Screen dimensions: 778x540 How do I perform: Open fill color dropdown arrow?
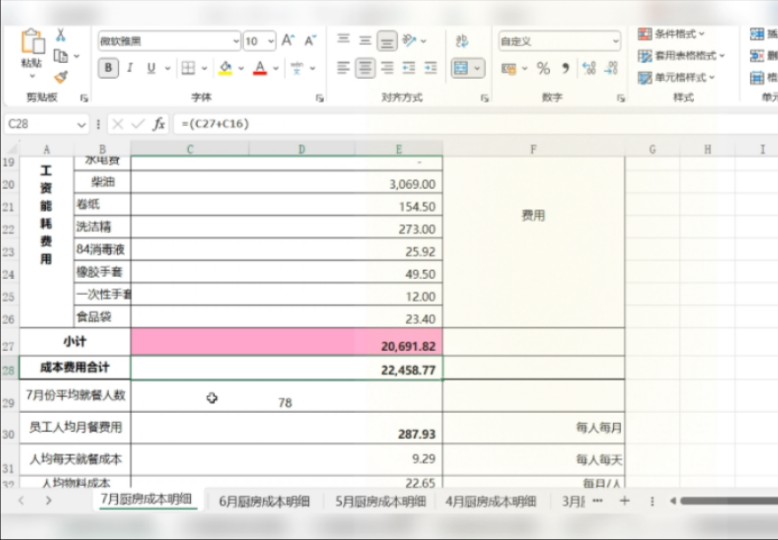click(x=241, y=68)
